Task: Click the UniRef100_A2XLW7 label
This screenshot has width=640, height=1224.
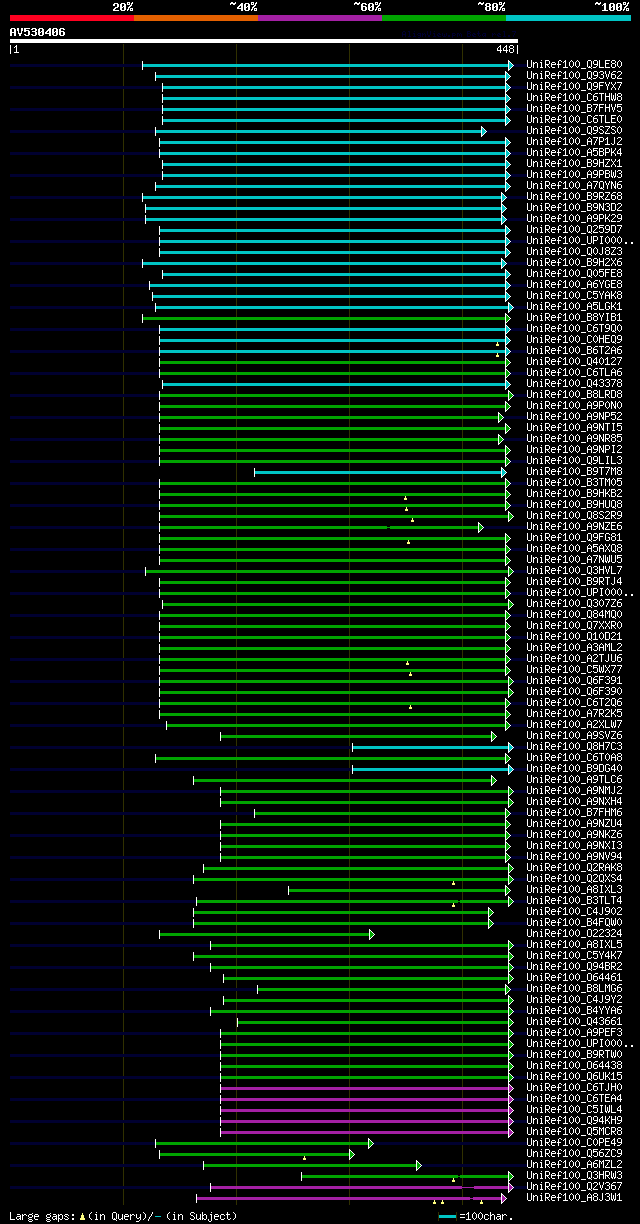Action: click(x=574, y=725)
